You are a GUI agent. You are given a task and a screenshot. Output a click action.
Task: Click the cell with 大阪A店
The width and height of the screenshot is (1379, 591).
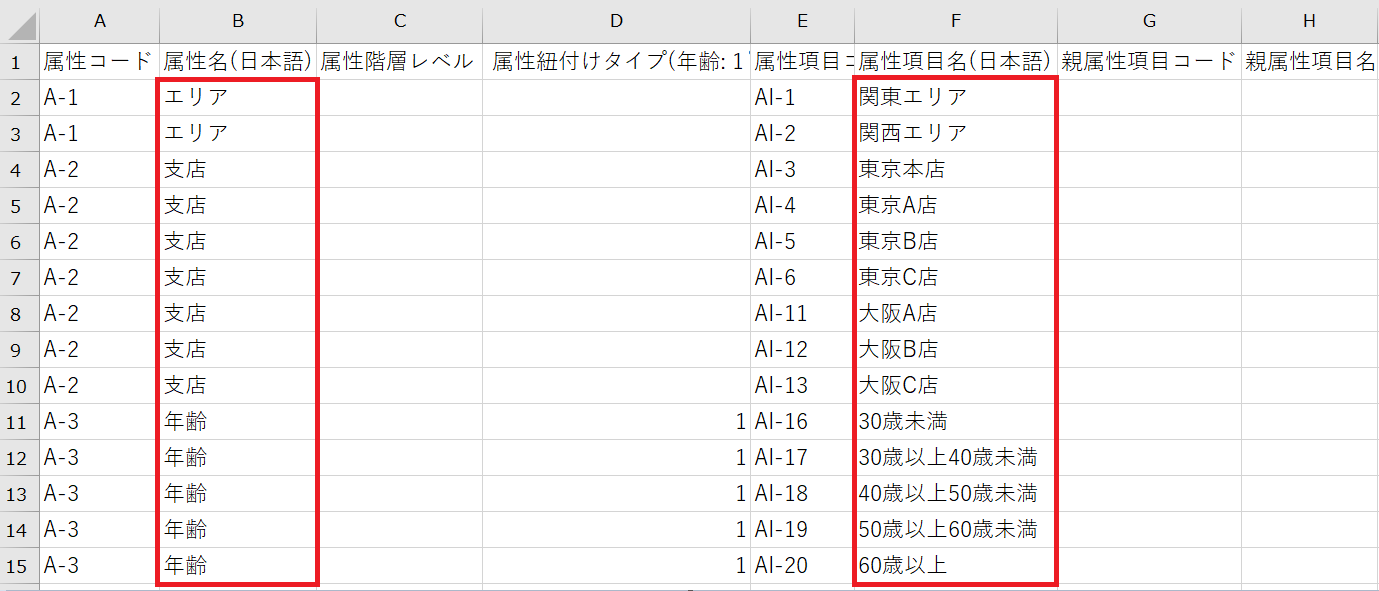[x=955, y=312]
